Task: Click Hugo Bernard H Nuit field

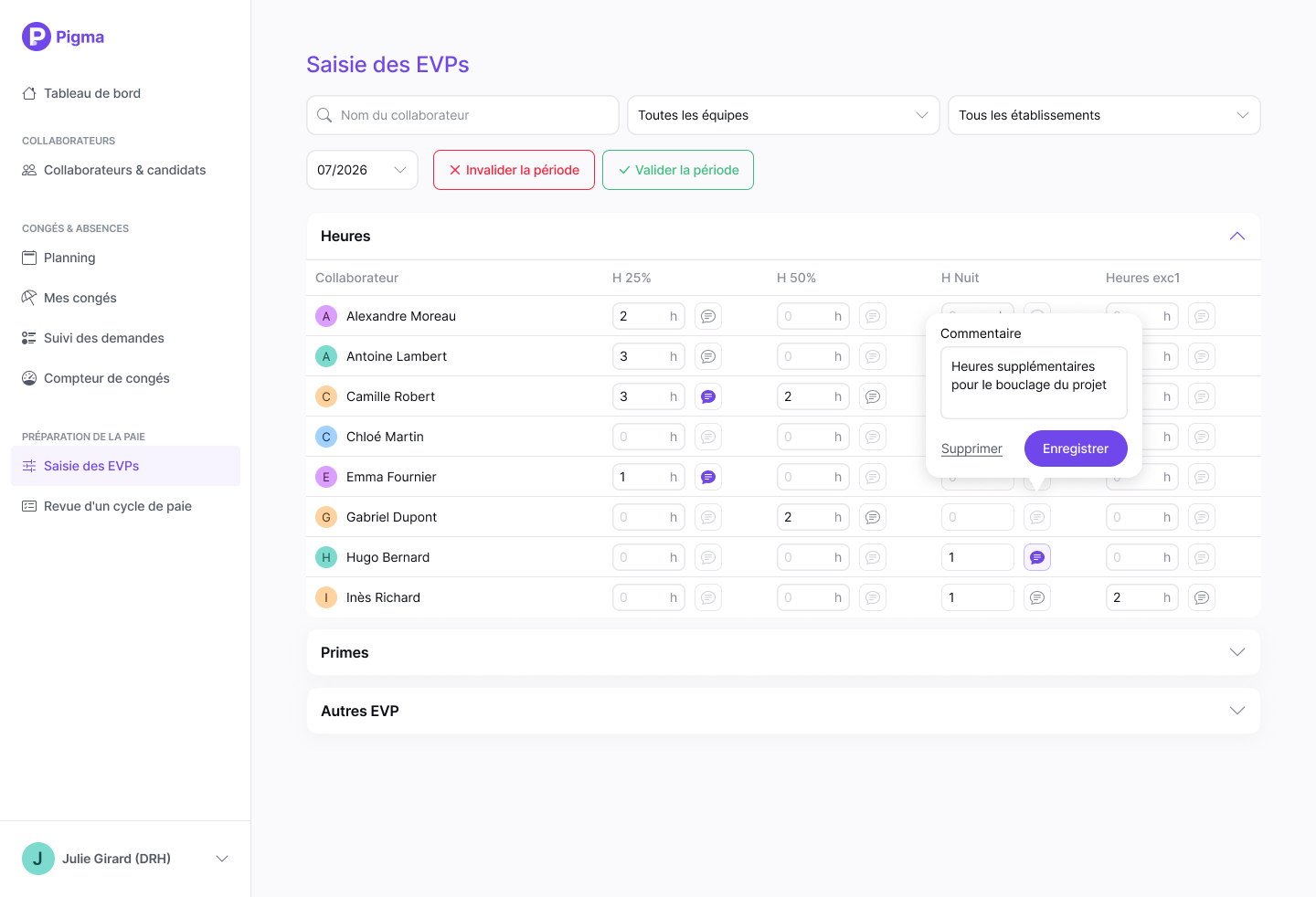Action: coord(977,557)
